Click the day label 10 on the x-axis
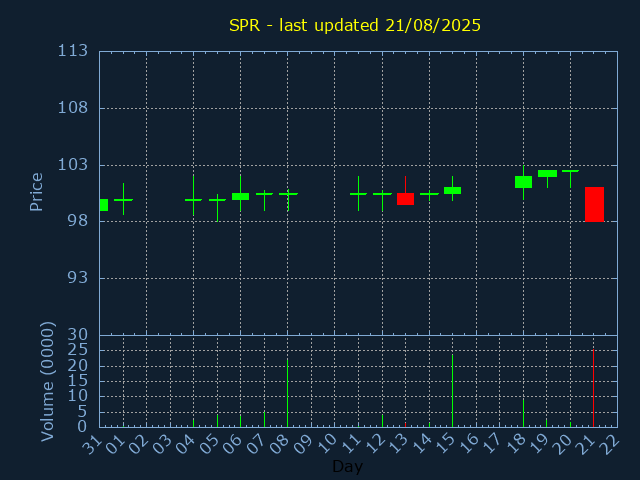Image resolution: width=640 pixels, height=480 pixels. [328, 444]
